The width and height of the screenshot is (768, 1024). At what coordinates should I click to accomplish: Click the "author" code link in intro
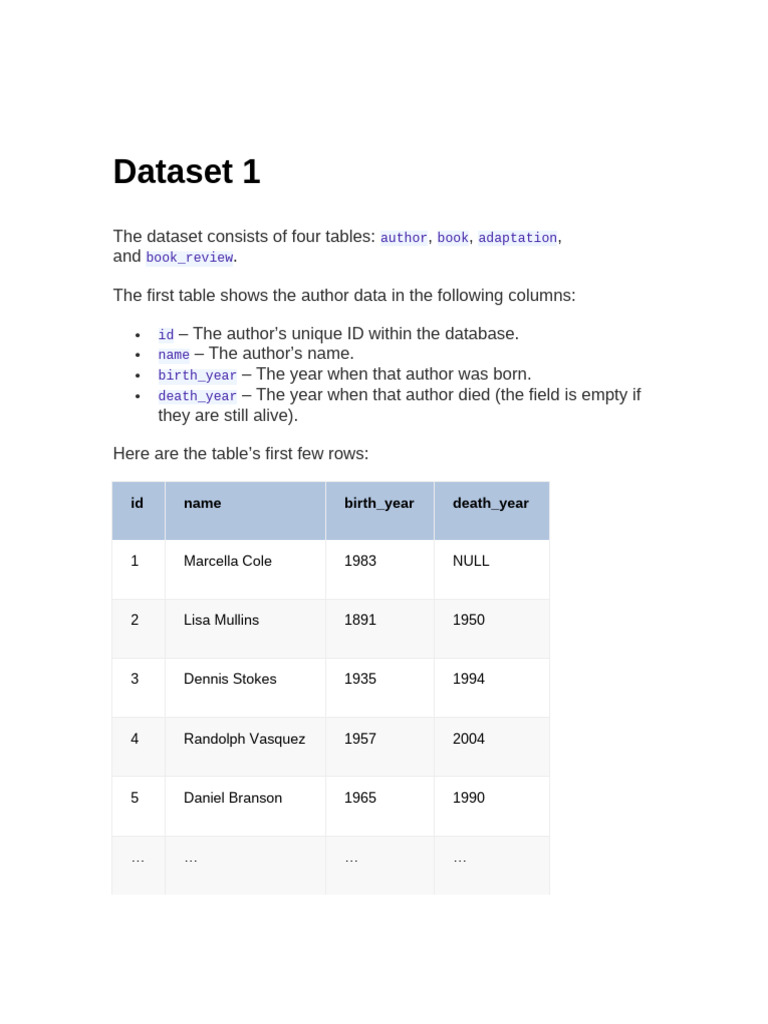pyautogui.click(x=404, y=238)
